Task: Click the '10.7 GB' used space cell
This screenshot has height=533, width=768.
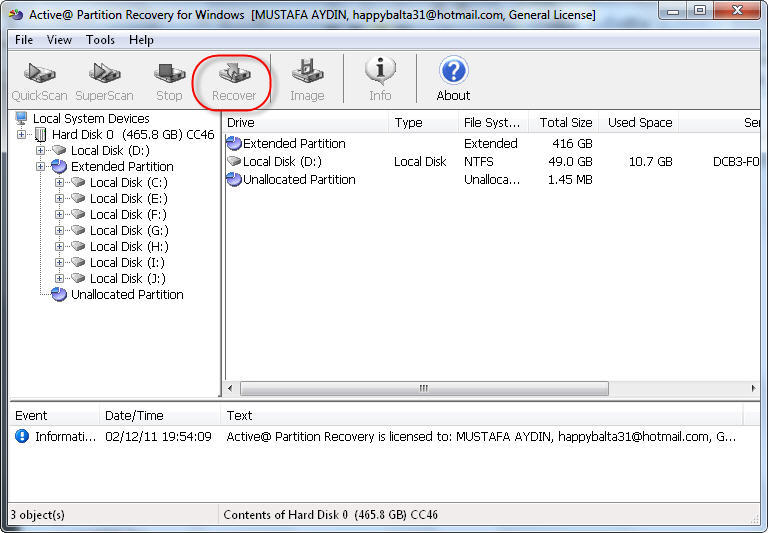Action: (x=650, y=162)
